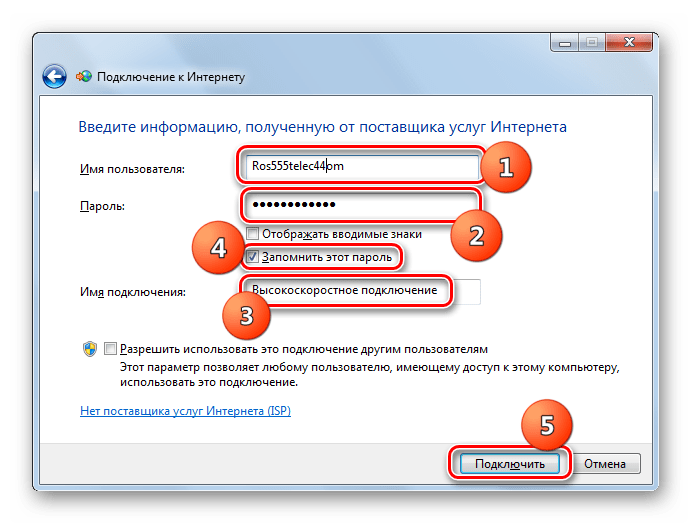The image size is (692, 524).
Task: Click the 'Пароль:' label
Action: 102,206
